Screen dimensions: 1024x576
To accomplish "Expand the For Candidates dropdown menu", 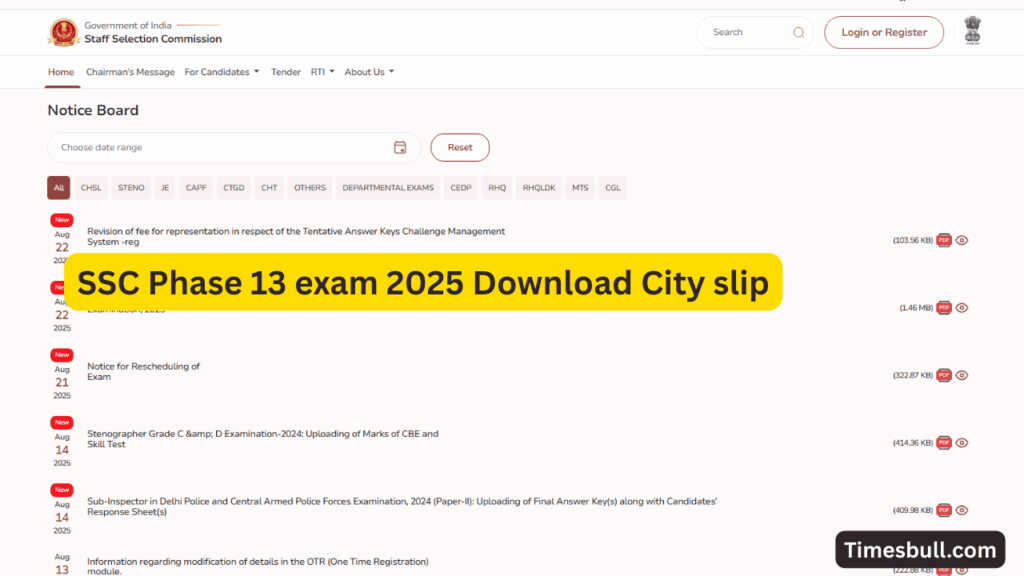I will [222, 72].
